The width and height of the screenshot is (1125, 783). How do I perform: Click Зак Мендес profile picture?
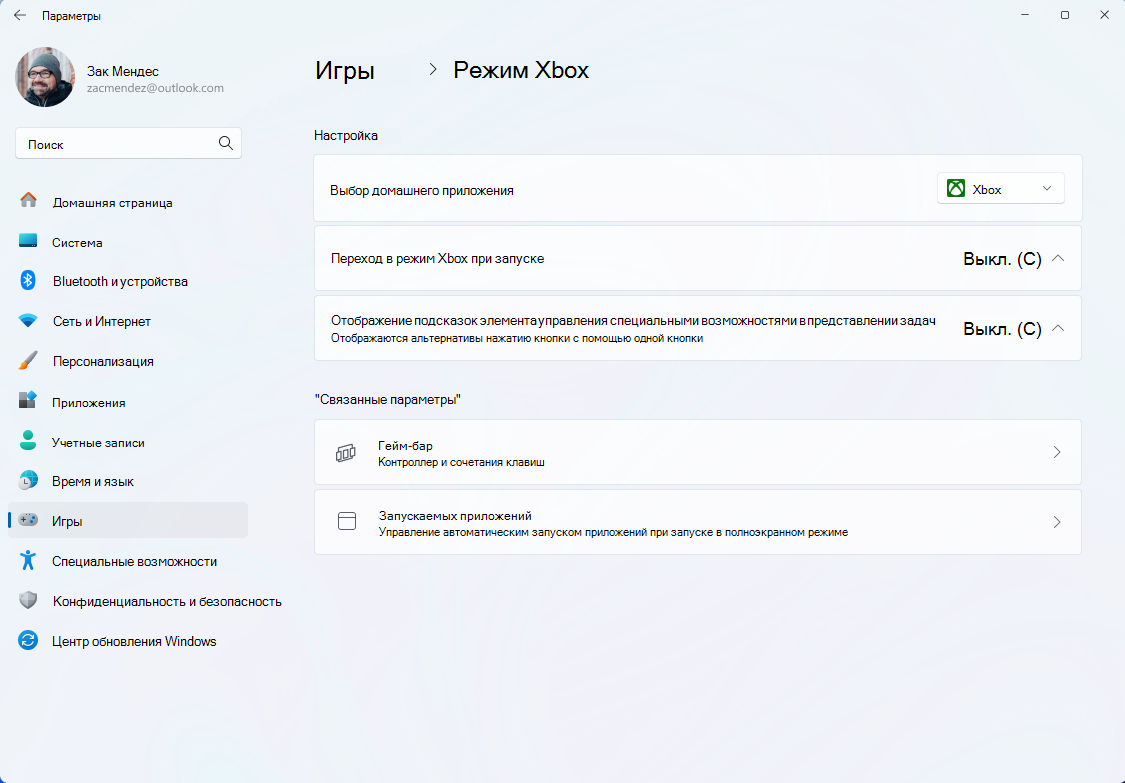click(44, 78)
